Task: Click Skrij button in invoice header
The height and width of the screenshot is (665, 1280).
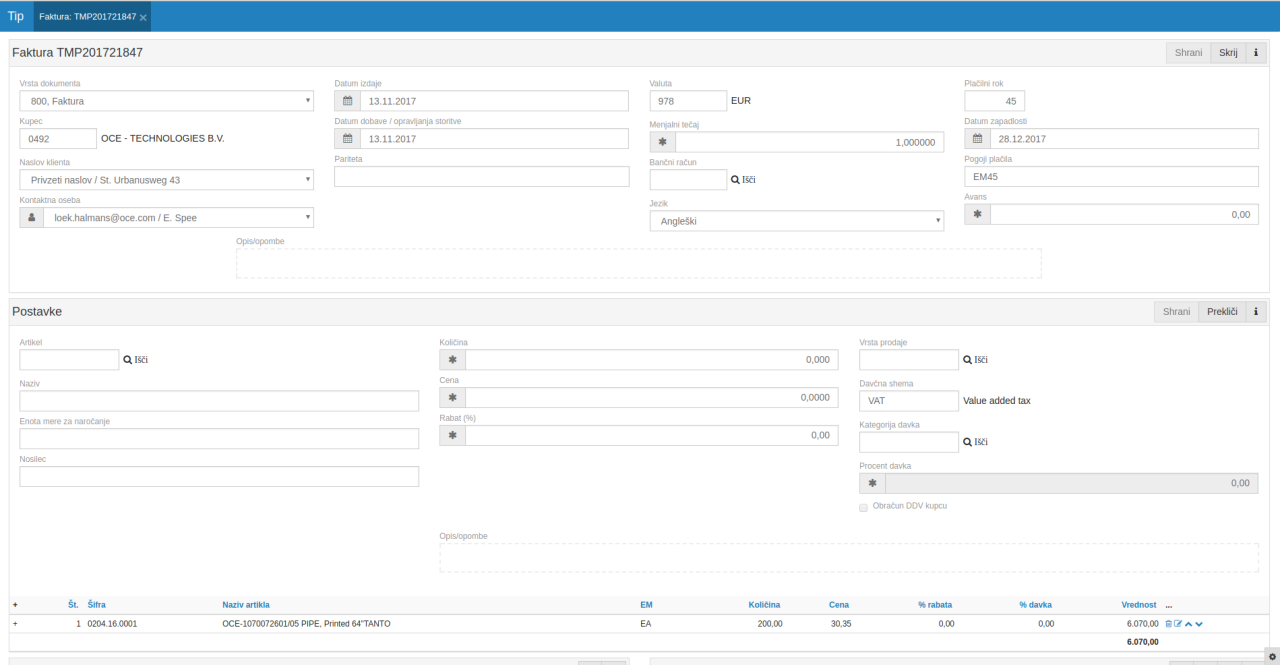Action: tap(1228, 53)
